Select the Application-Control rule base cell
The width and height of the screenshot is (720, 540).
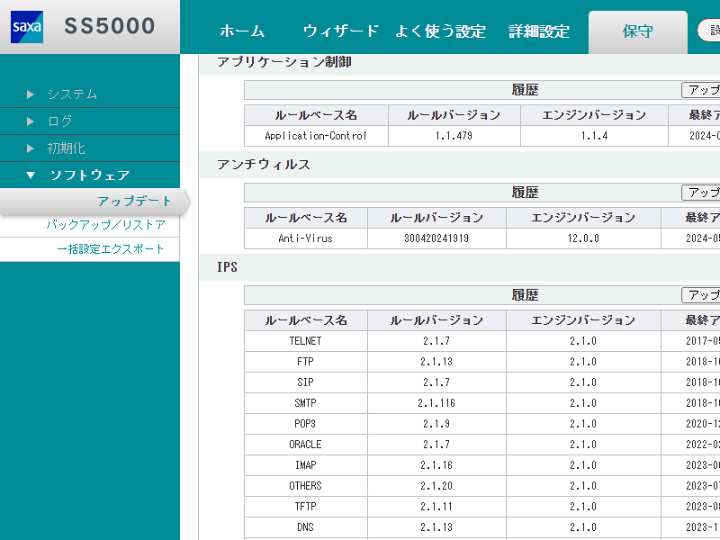(x=315, y=136)
